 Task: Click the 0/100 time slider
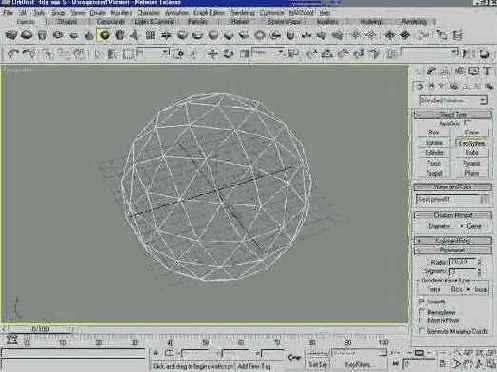40,329
